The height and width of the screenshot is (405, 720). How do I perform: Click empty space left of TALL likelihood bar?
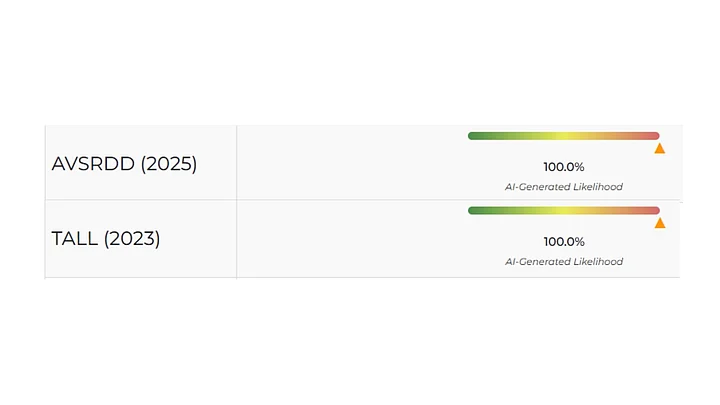(350, 239)
